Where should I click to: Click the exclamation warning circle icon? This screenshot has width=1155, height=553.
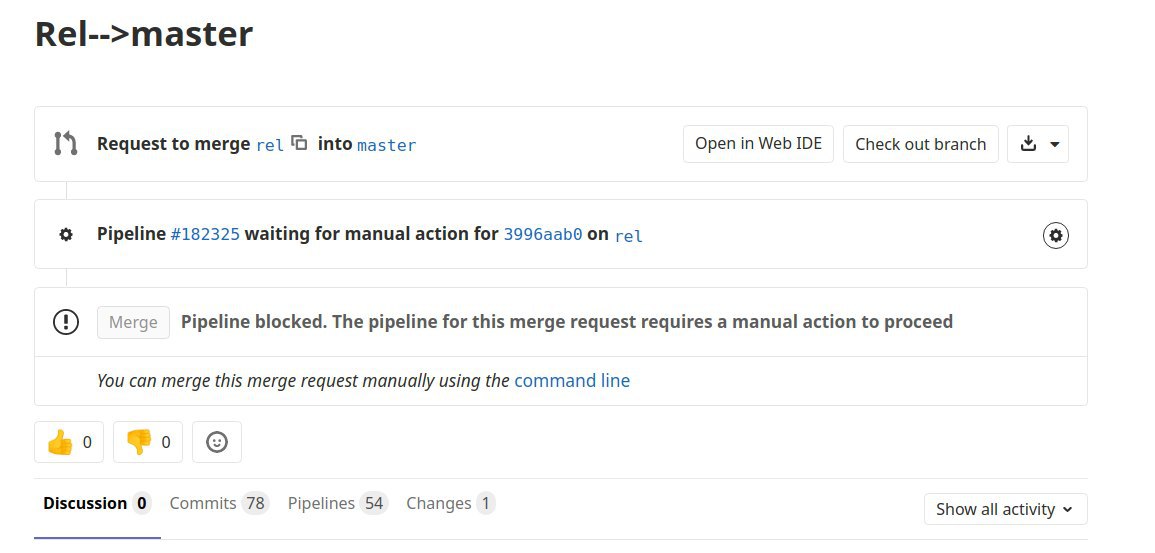coord(66,322)
